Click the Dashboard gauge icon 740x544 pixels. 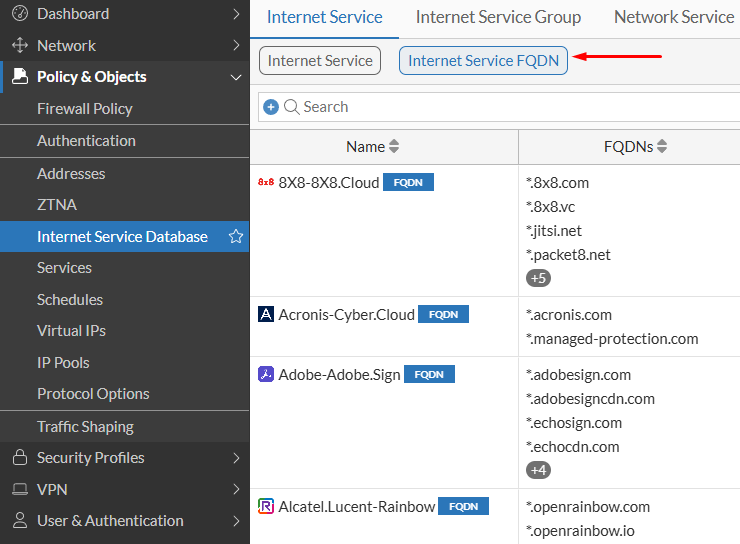point(20,14)
